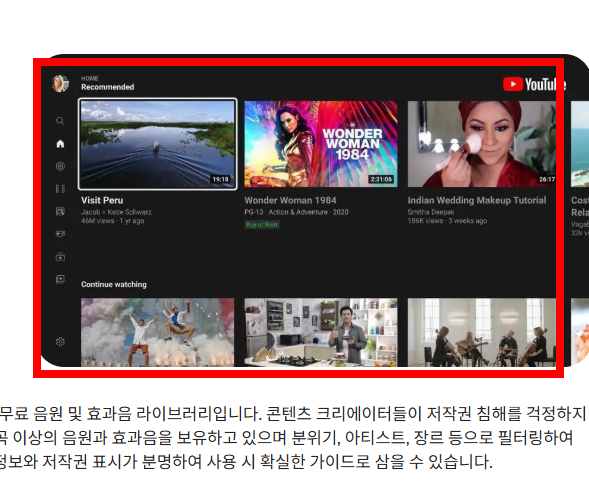Click the 2:31:05 duration badge
This screenshot has height=485, width=589.
[381, 179]
